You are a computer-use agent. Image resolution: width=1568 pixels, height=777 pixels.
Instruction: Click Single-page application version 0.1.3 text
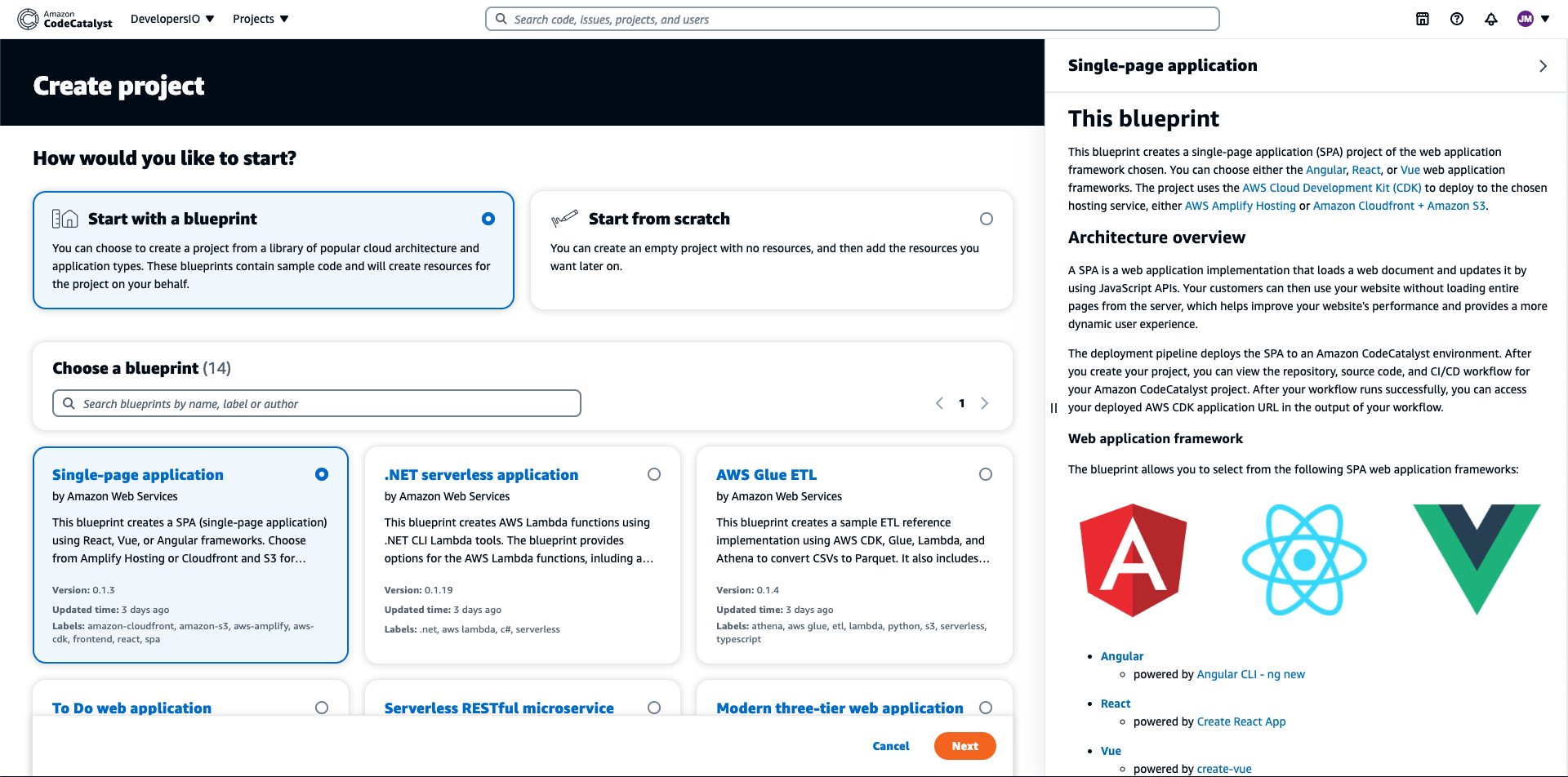[83, 590]
